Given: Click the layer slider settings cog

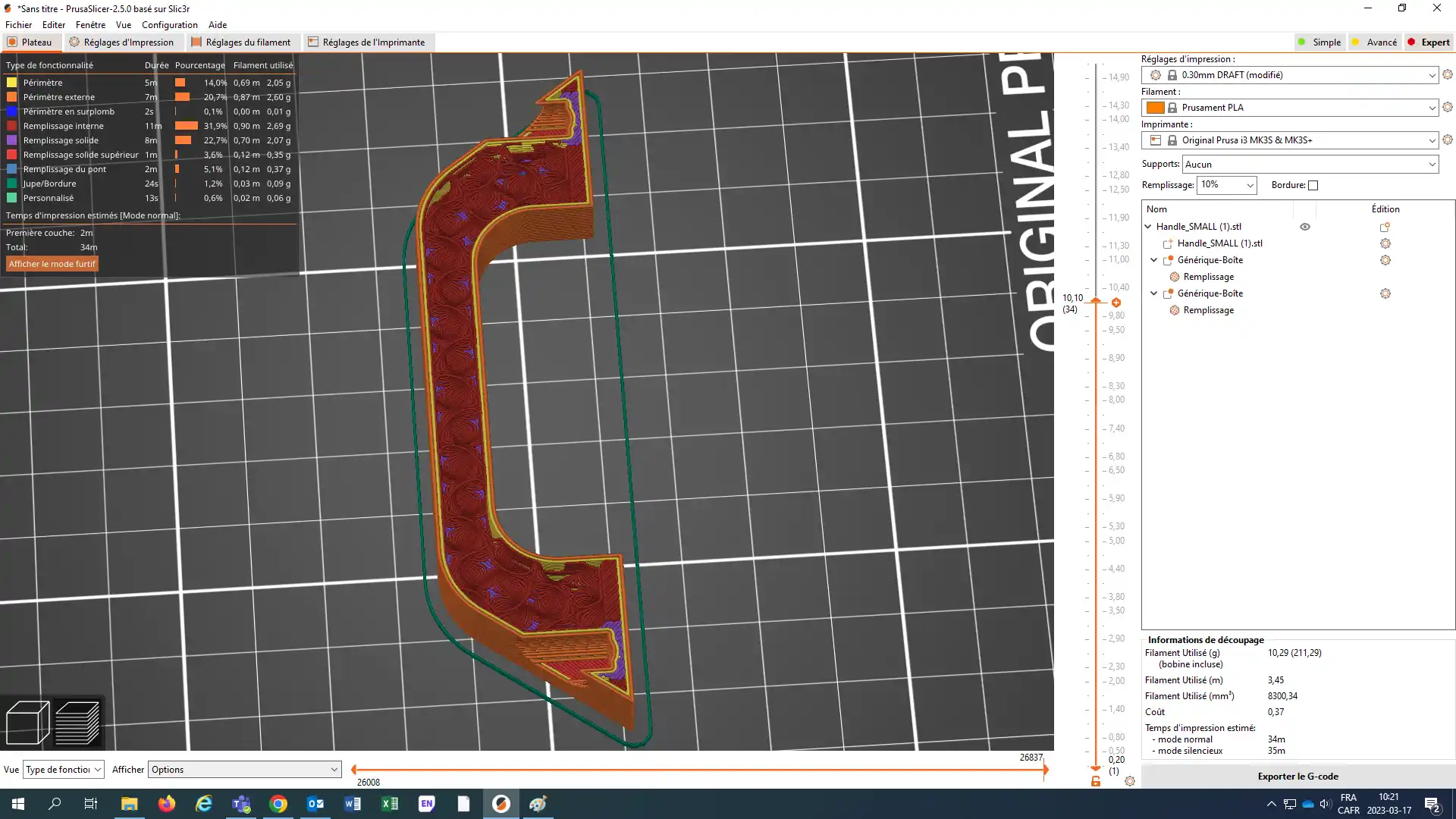Looking at the screenshot, I should tap(1130, 781).
